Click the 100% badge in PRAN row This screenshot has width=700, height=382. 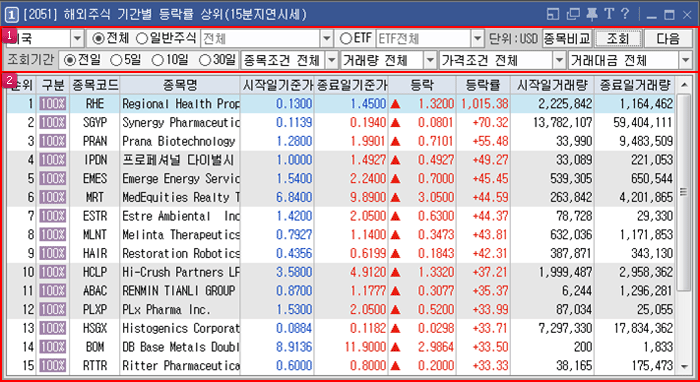click(x=52, y=141)
